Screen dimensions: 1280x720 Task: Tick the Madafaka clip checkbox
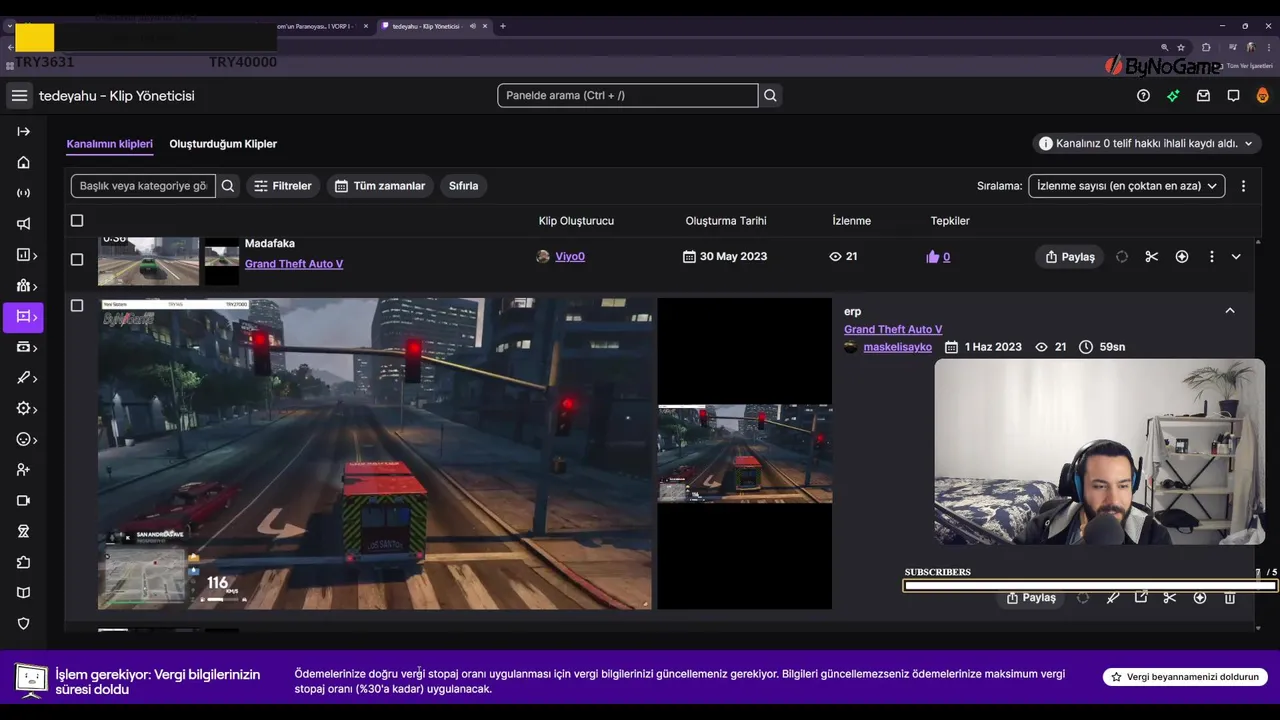click(x=77, y=259)
